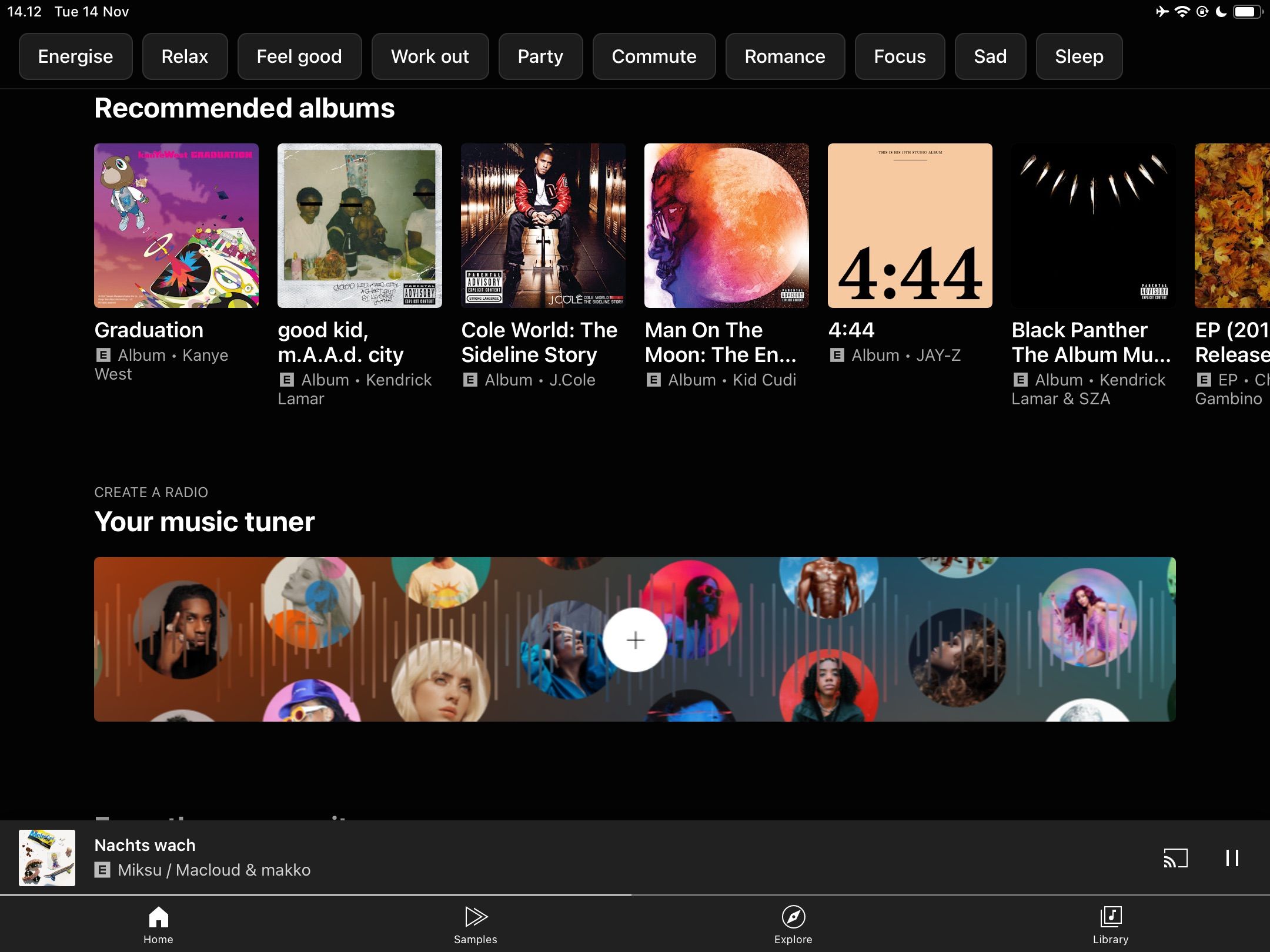This screenshot has width=1270, height=952.
Task: Toggle the Relax mood chip
Action: pos(185,56)
